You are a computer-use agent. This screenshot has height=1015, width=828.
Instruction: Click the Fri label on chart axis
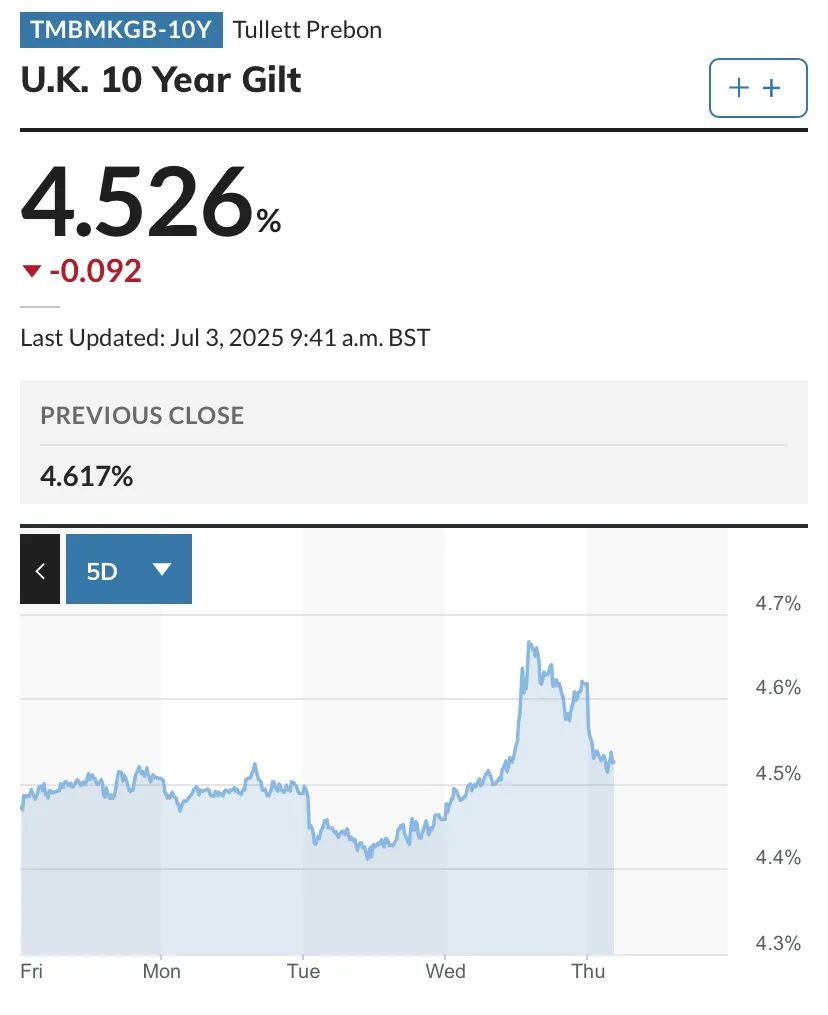[x=33, y=971]
